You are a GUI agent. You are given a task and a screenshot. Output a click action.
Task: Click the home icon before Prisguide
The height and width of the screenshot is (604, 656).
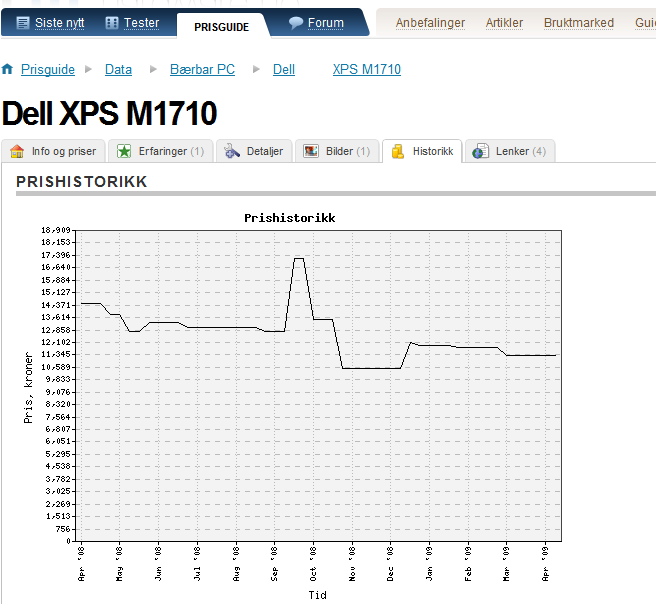(x=8, y=69)
